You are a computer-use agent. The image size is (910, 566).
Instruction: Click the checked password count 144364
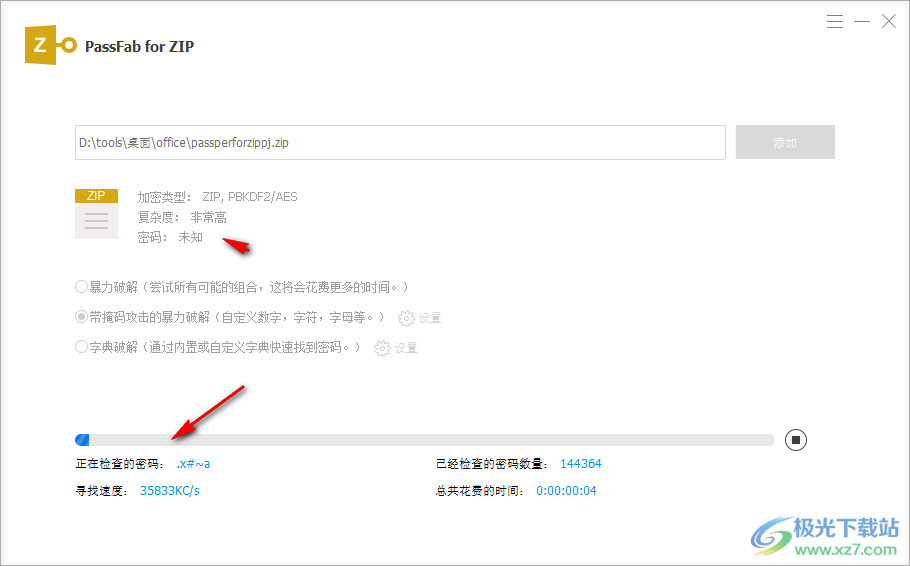pos(580,464)
